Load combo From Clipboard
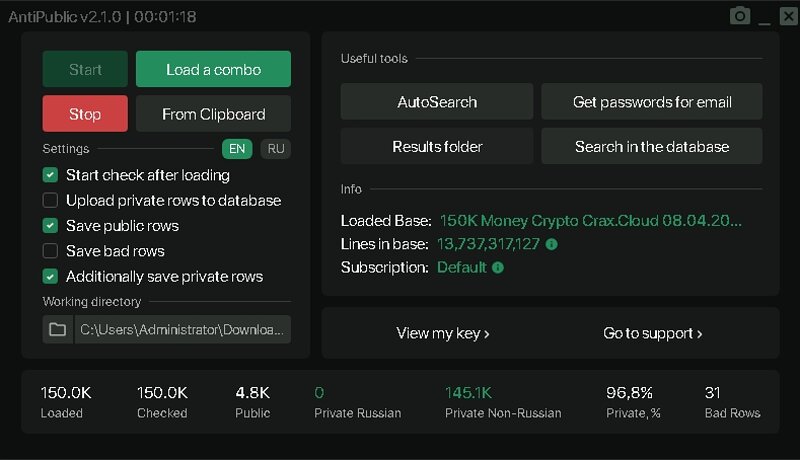Viewport: 800px width, 460px height. coord(213,114)
